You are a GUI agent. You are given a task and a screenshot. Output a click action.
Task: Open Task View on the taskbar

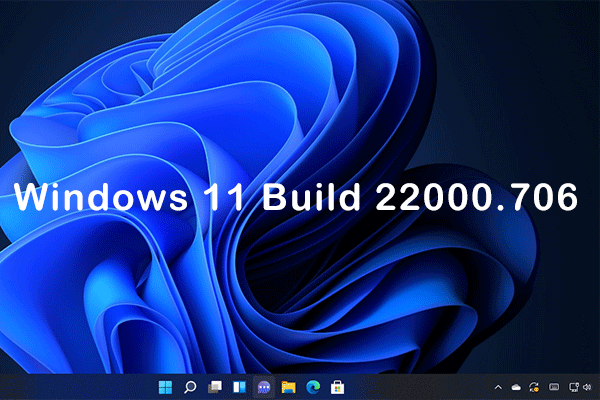215,387
